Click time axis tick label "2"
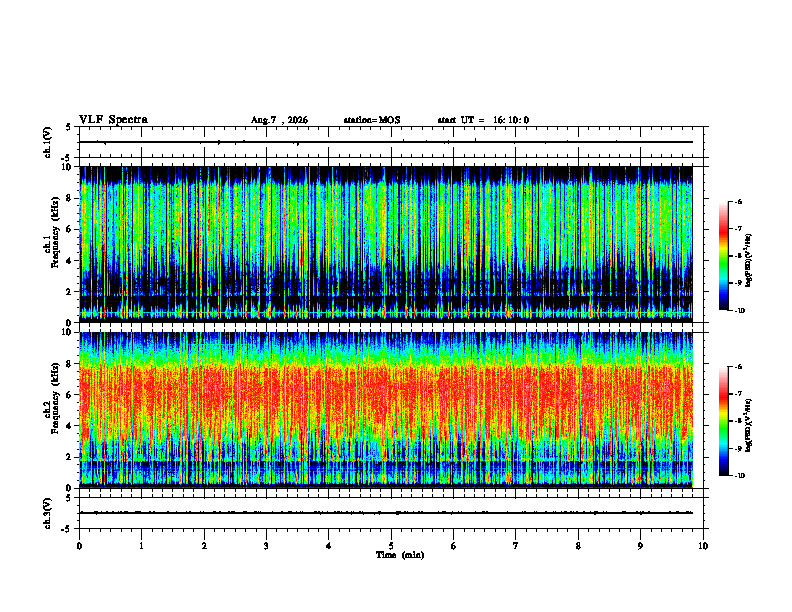 [204, 546]
